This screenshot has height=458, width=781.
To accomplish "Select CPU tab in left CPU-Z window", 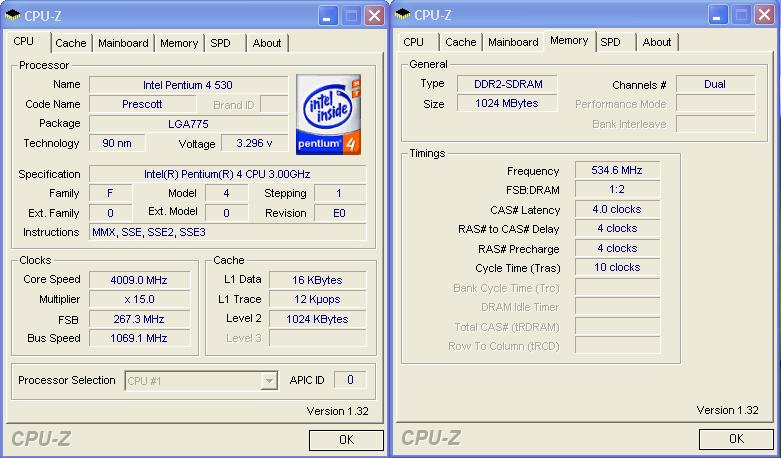I will click(23, 41).
